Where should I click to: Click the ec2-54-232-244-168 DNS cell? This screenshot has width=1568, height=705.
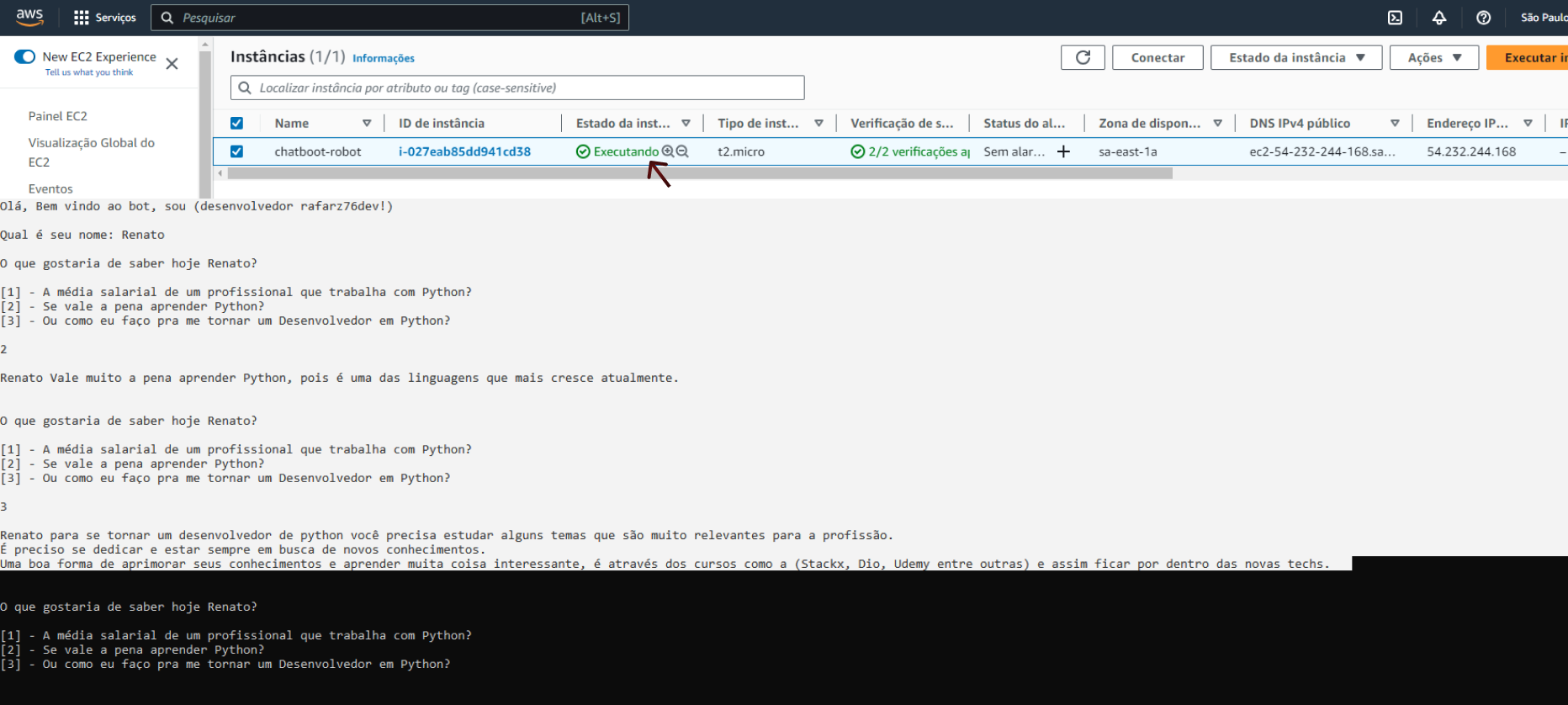click(x=1322, y=151)
